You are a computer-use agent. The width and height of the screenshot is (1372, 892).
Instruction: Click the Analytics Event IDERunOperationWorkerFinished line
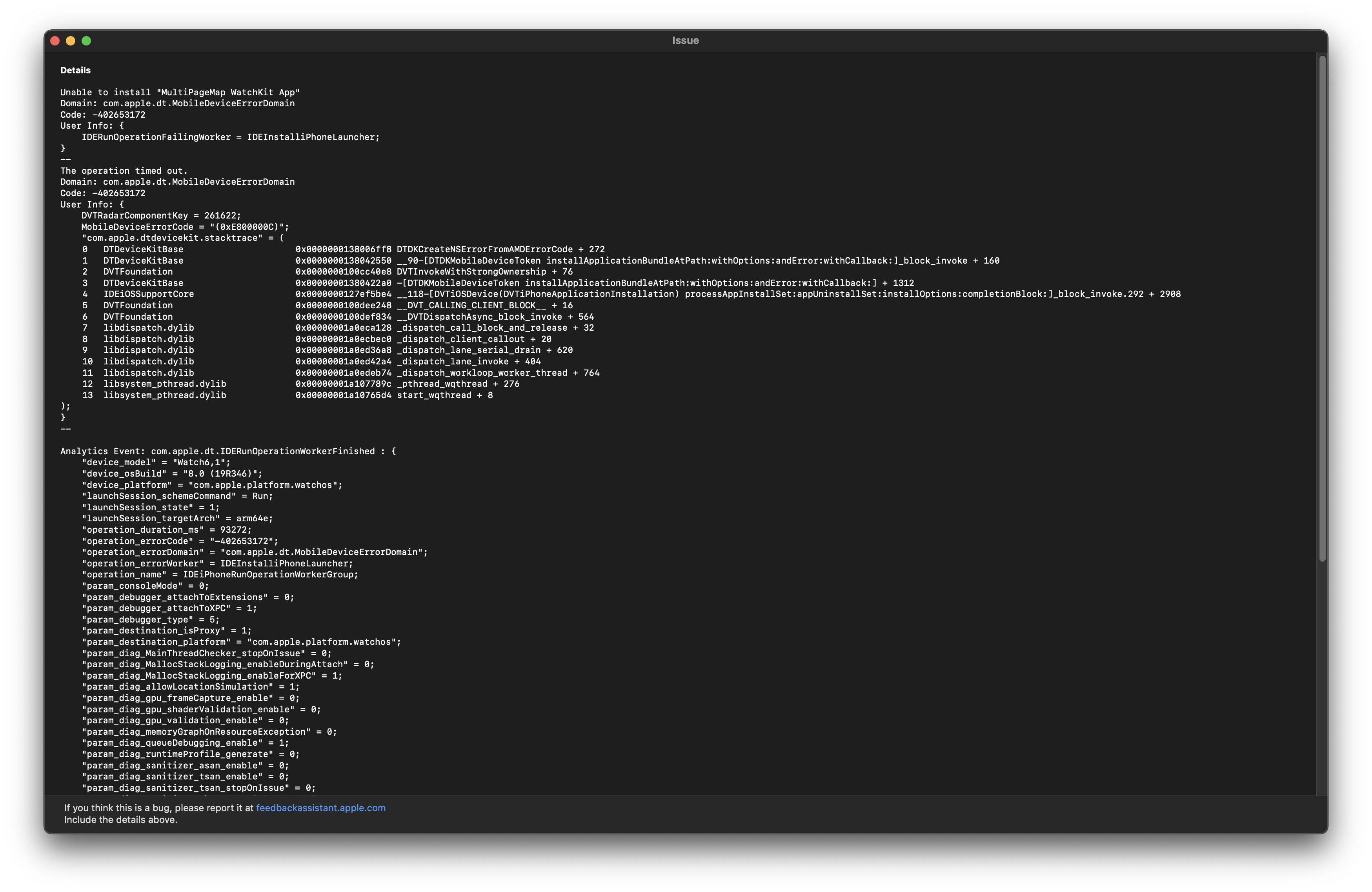(x=228, y=451)
